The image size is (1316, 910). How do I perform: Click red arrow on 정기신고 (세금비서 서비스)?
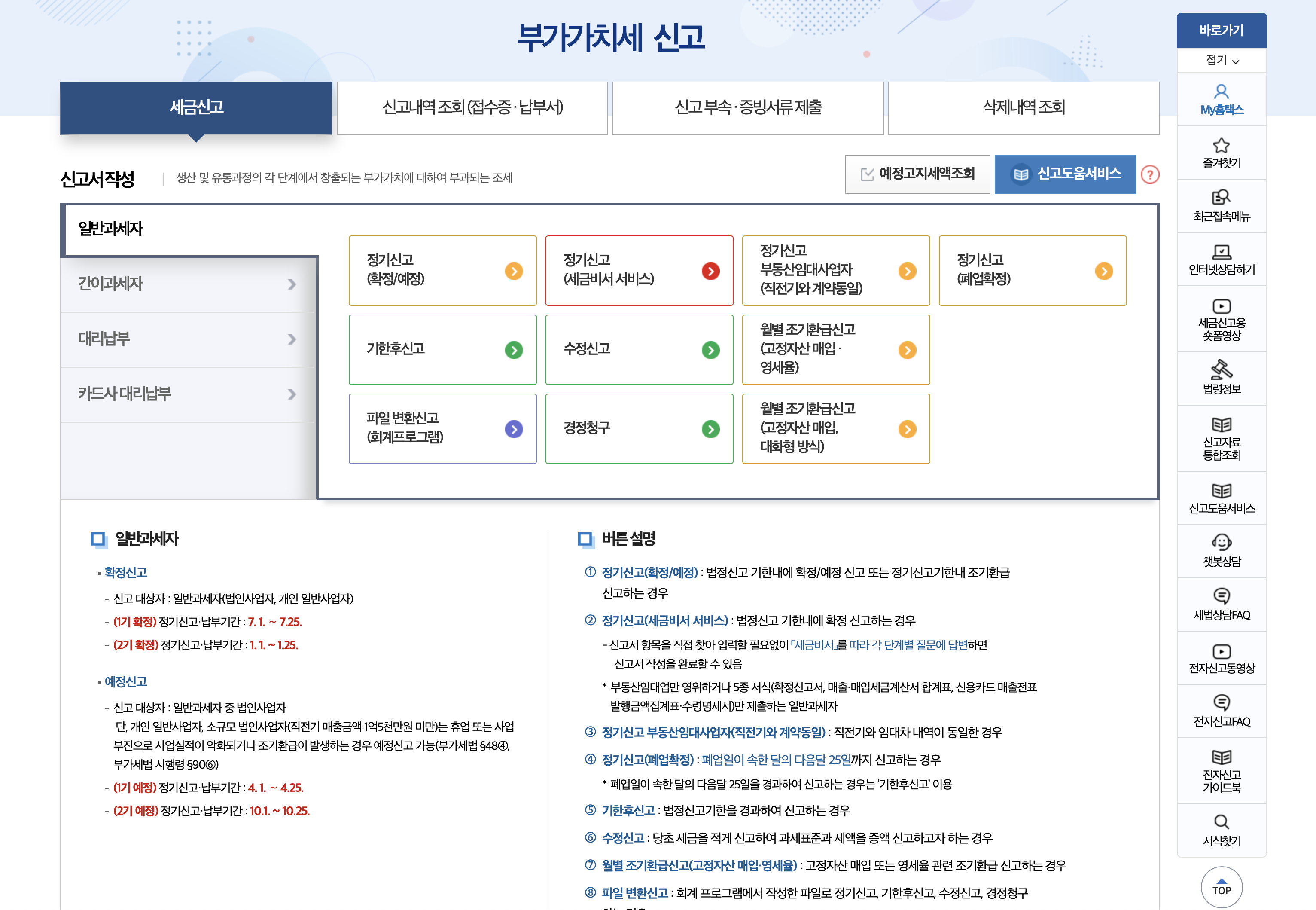click(x=710, y=272)
